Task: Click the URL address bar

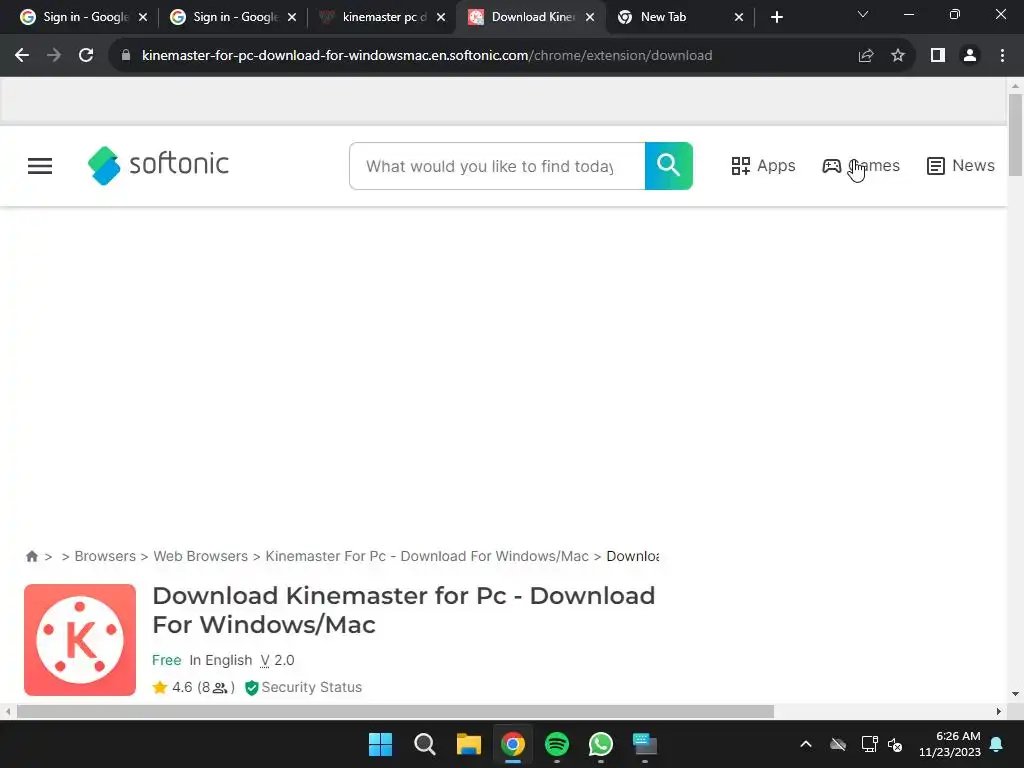Action: (x=427, y=56)
